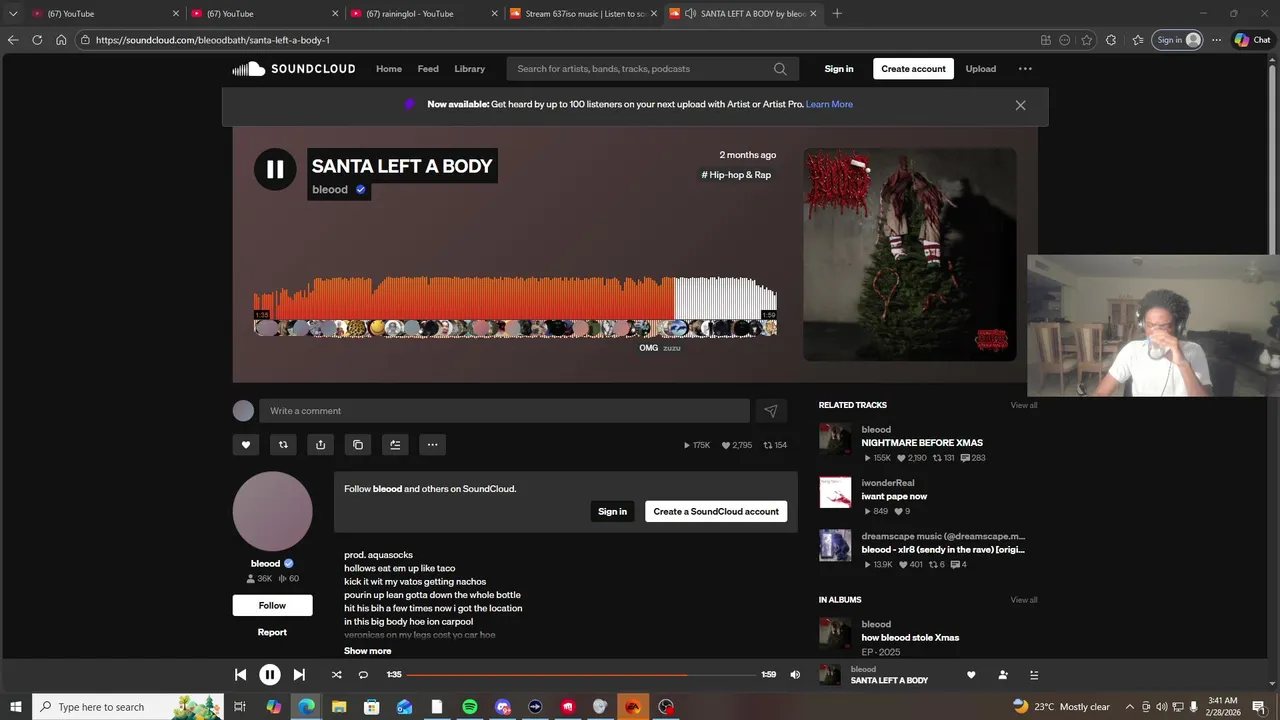Image resolution: width=1280 pixels, height=720 pixels.
Task: Open the Feed tab in SoundCloud header
Action: (x=428, y=69)
